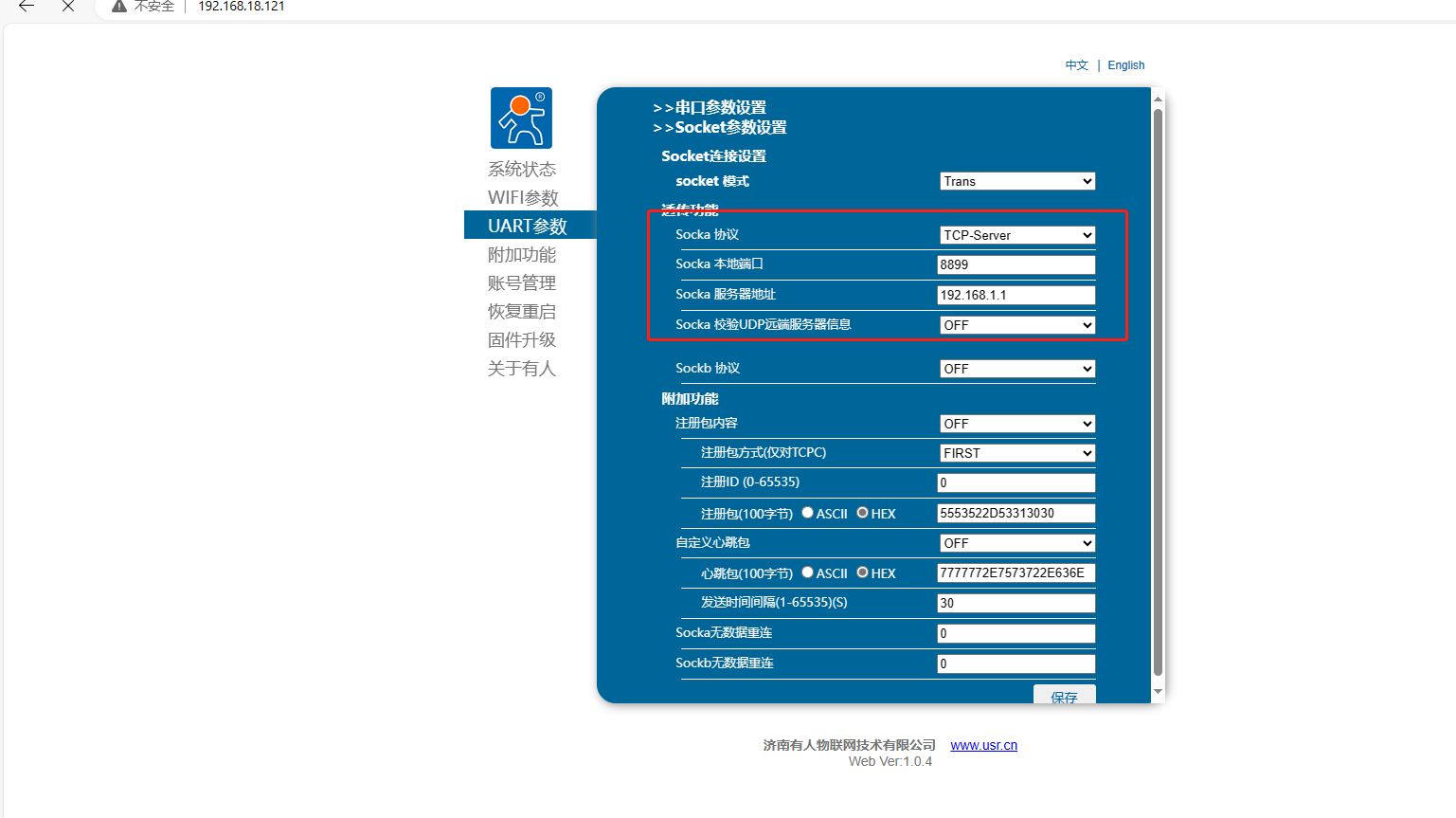Select ASCII for registration packet

807,513
